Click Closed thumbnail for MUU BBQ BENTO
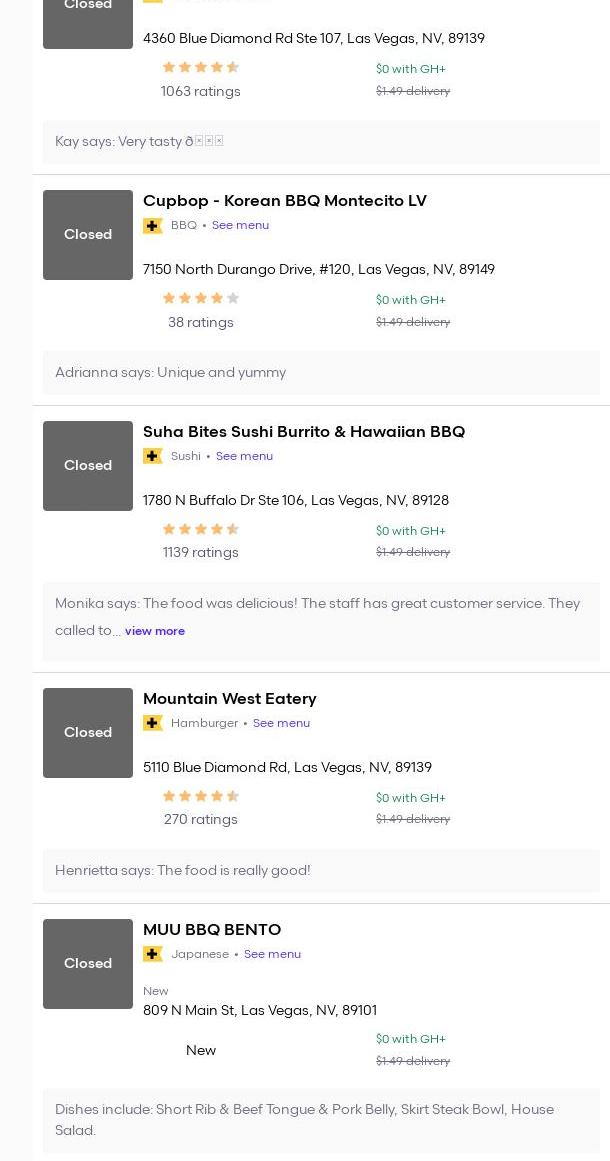Image resolution: width=610 pixels, height=1161 pixels. [88, 964]
